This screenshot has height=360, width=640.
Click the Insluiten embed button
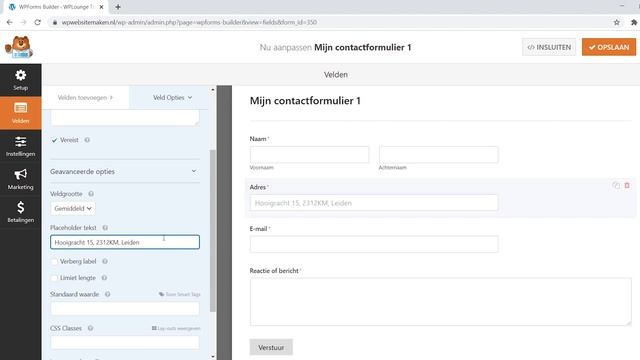click(x=549, y=47)
